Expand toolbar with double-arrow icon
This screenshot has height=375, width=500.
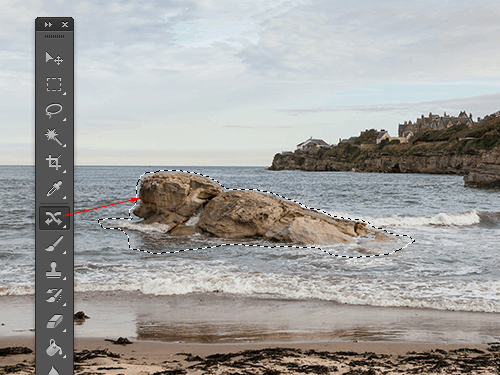(x=49, y=25)
